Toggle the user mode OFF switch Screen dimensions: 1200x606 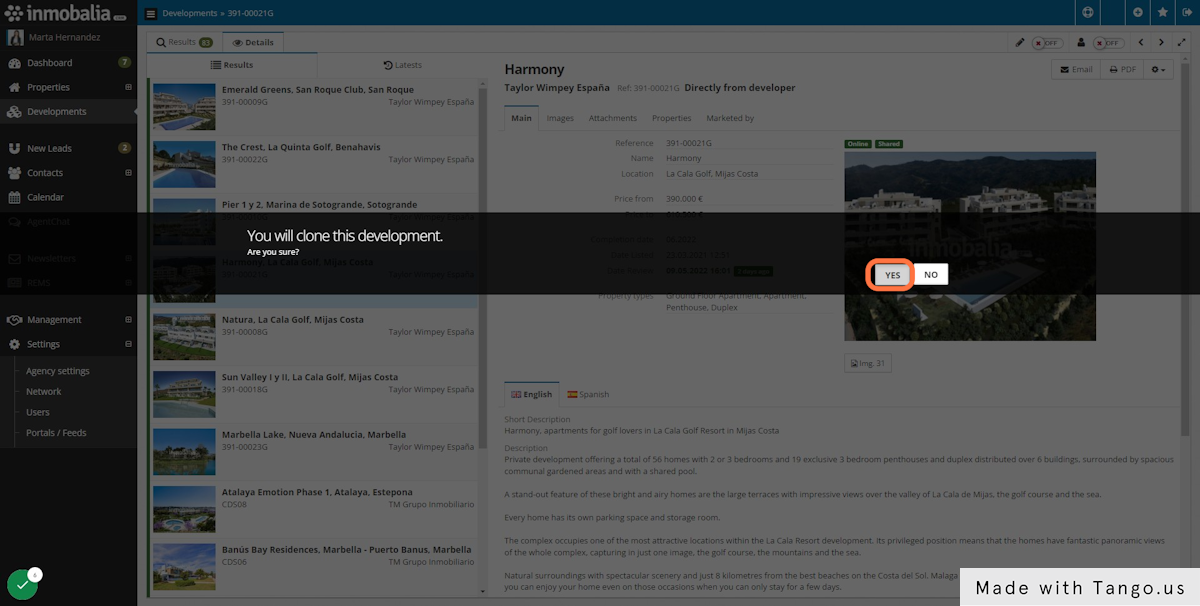[1106, 43]
